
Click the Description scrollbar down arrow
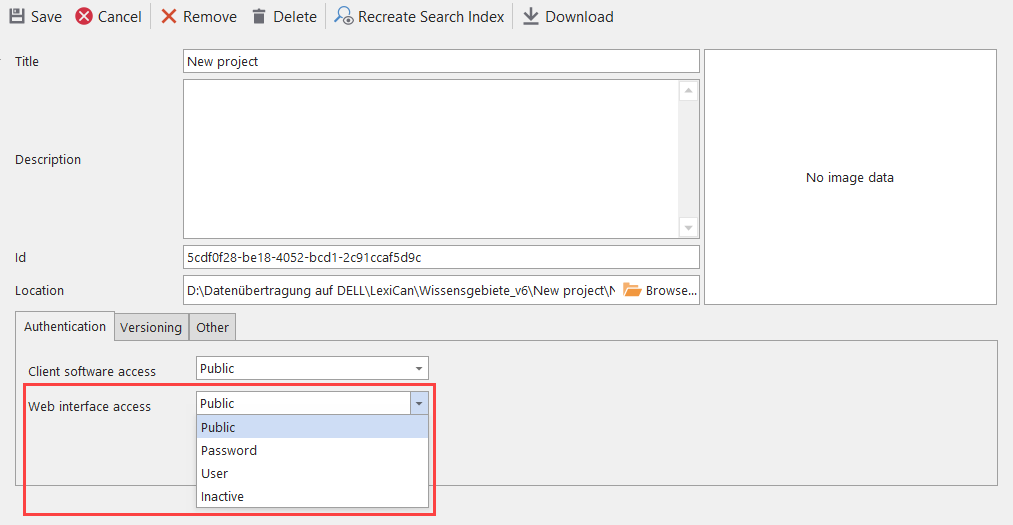click(688, 227)
